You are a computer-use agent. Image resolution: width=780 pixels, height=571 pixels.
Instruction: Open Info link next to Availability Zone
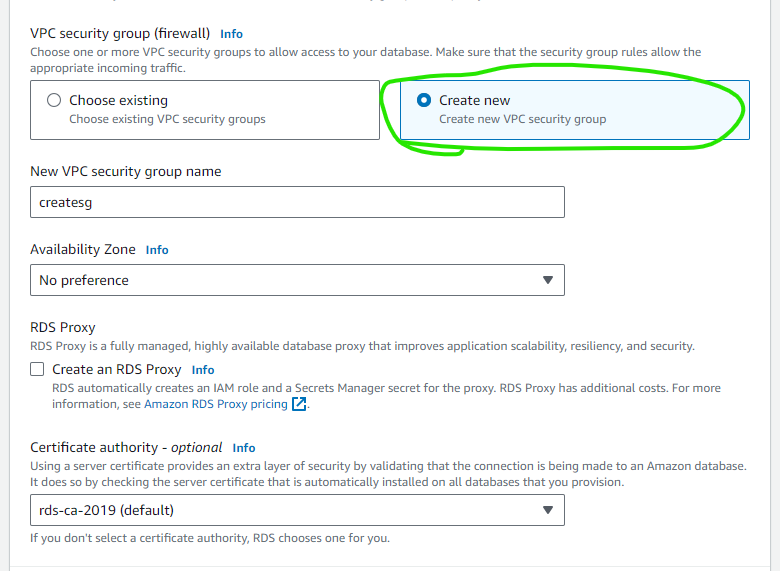point(157,250)
